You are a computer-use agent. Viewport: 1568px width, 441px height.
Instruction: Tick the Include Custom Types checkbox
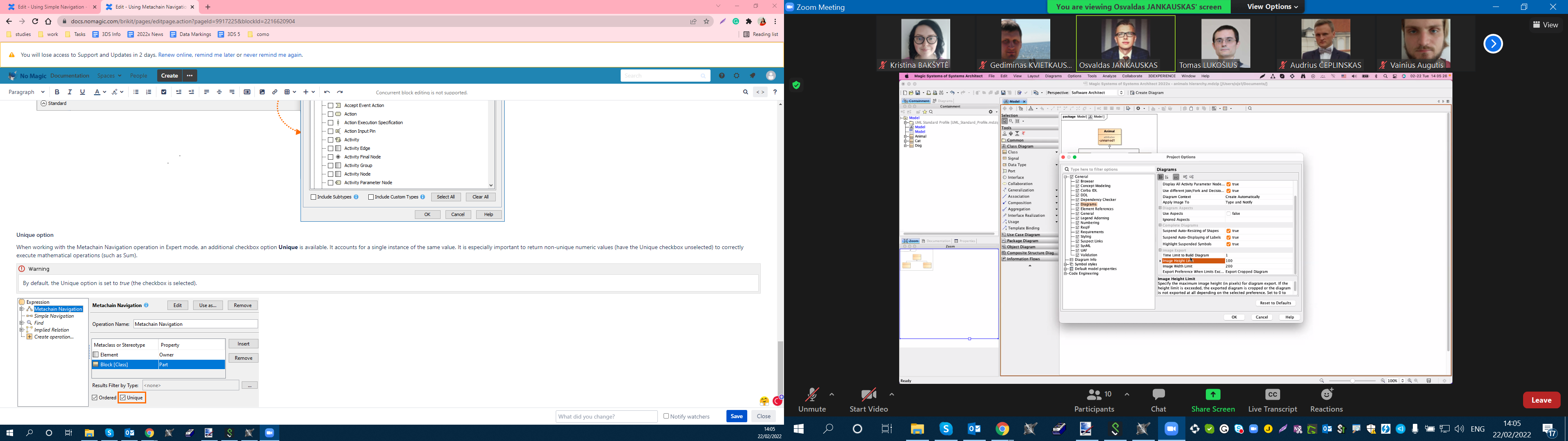[x=371, y=197]
